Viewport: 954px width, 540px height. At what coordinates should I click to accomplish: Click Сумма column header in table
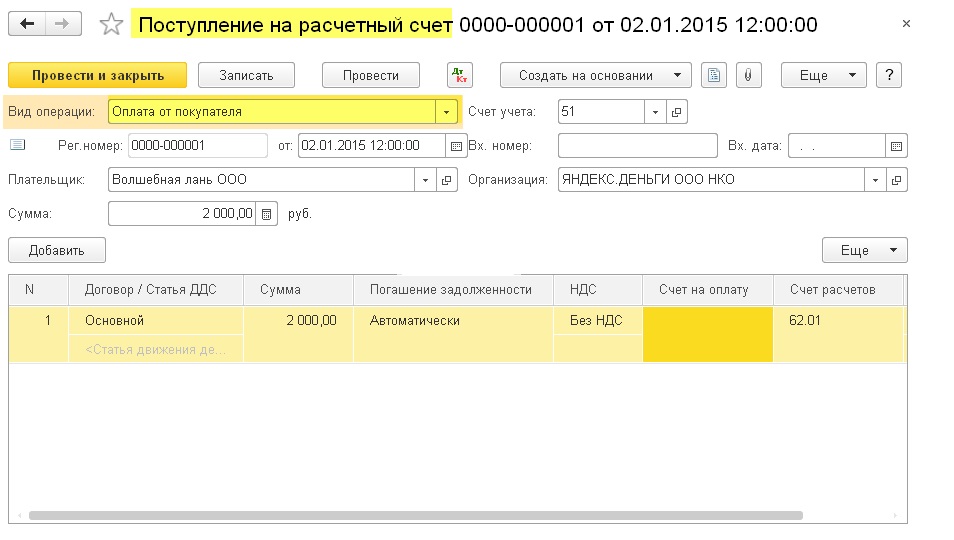(298, 290)
